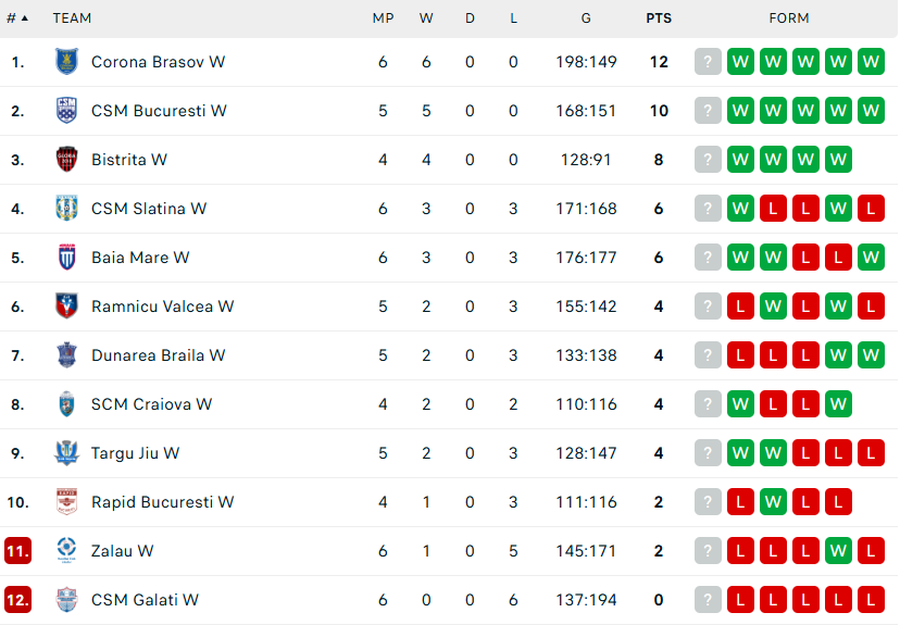The image size is (900, 625).
Task: Click the upcoming match icon for Corona Brasov
Action: (x=707, y=62)
